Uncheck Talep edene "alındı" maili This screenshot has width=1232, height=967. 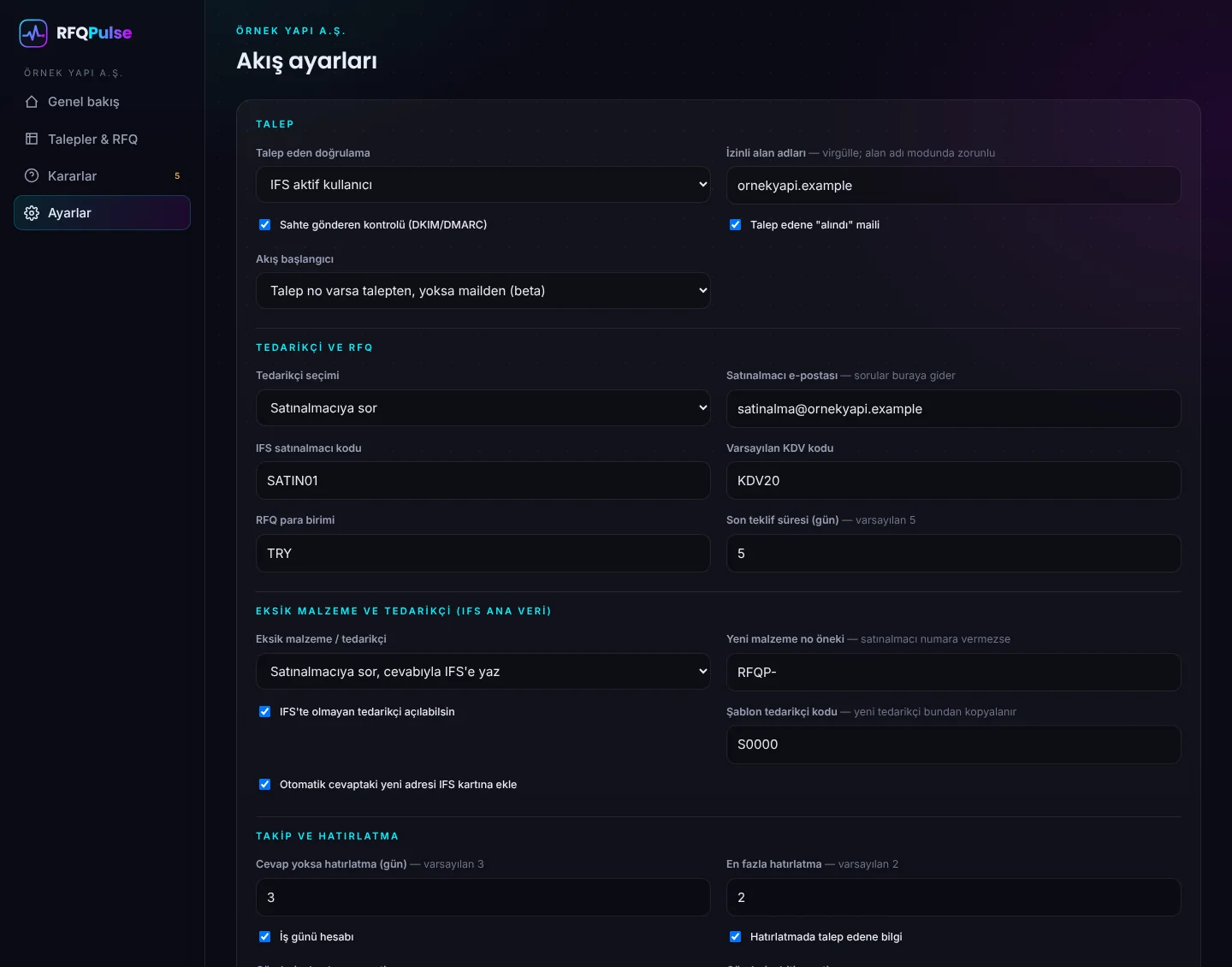click(x=736, y=225)
